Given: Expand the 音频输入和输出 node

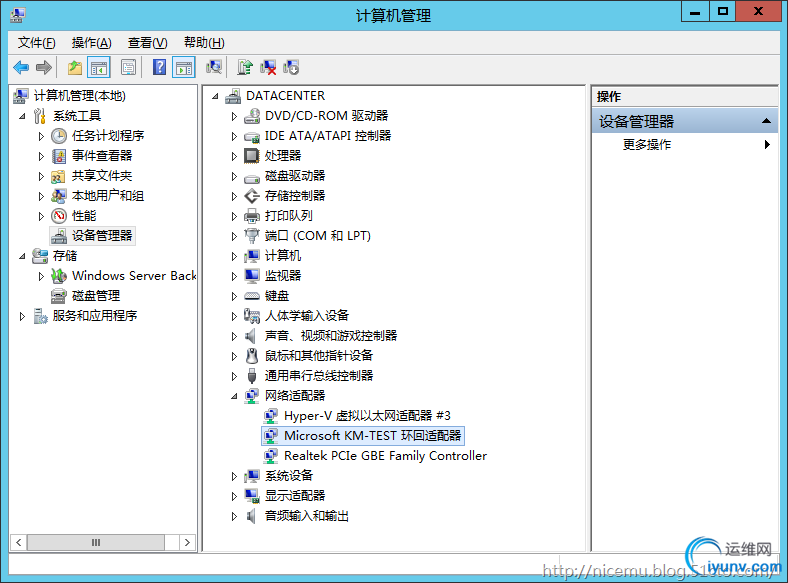Looking at the screenshot, I should point(234,516).
